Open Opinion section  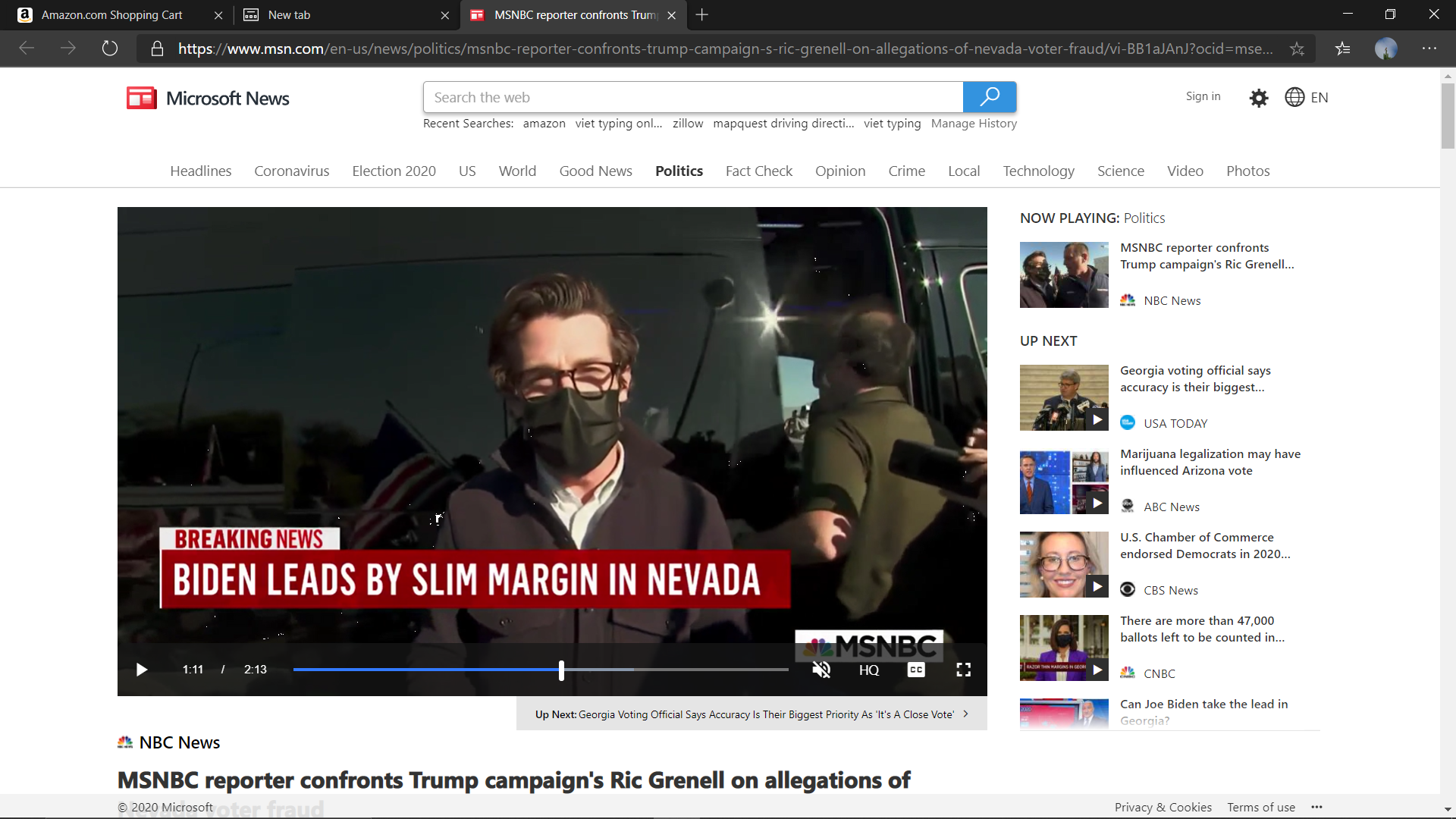(840, 171)
